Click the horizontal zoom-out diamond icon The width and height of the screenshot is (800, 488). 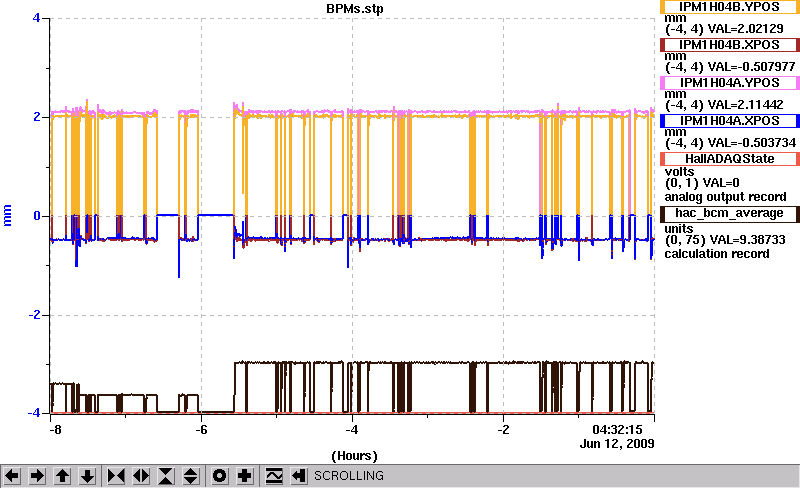[x=141, y=476]
